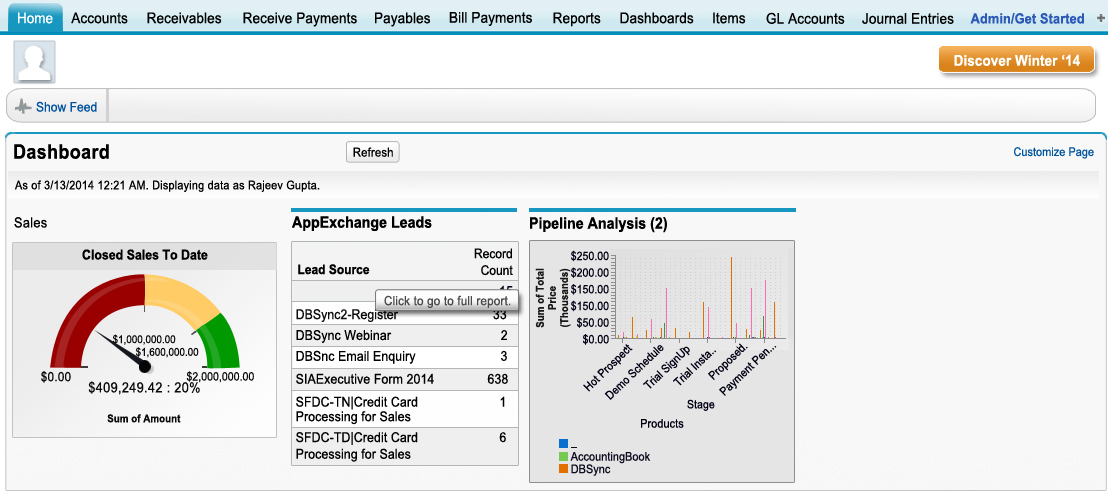Open the Customize Page link
Viewport: 1108px width, 492px height.
1053,152
